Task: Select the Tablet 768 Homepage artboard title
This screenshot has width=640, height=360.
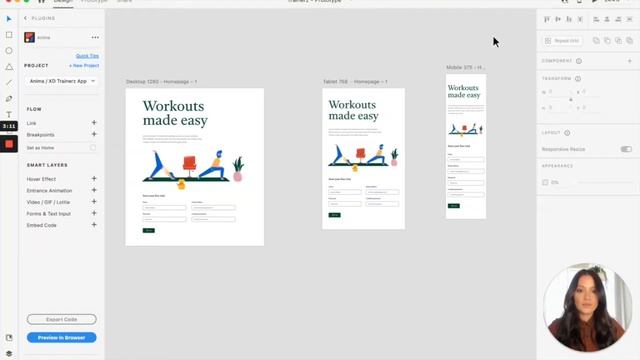Action: coord(355,82)
